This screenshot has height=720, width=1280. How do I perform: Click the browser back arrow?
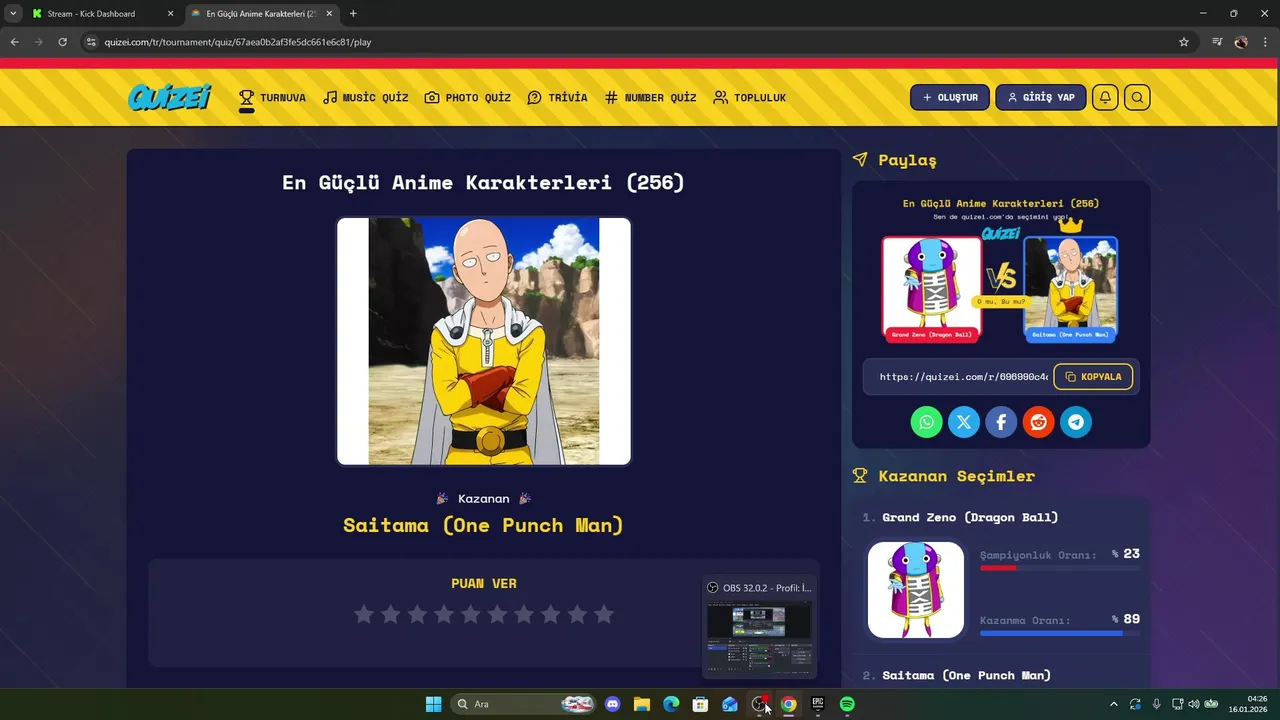click(x=14, y=42)
